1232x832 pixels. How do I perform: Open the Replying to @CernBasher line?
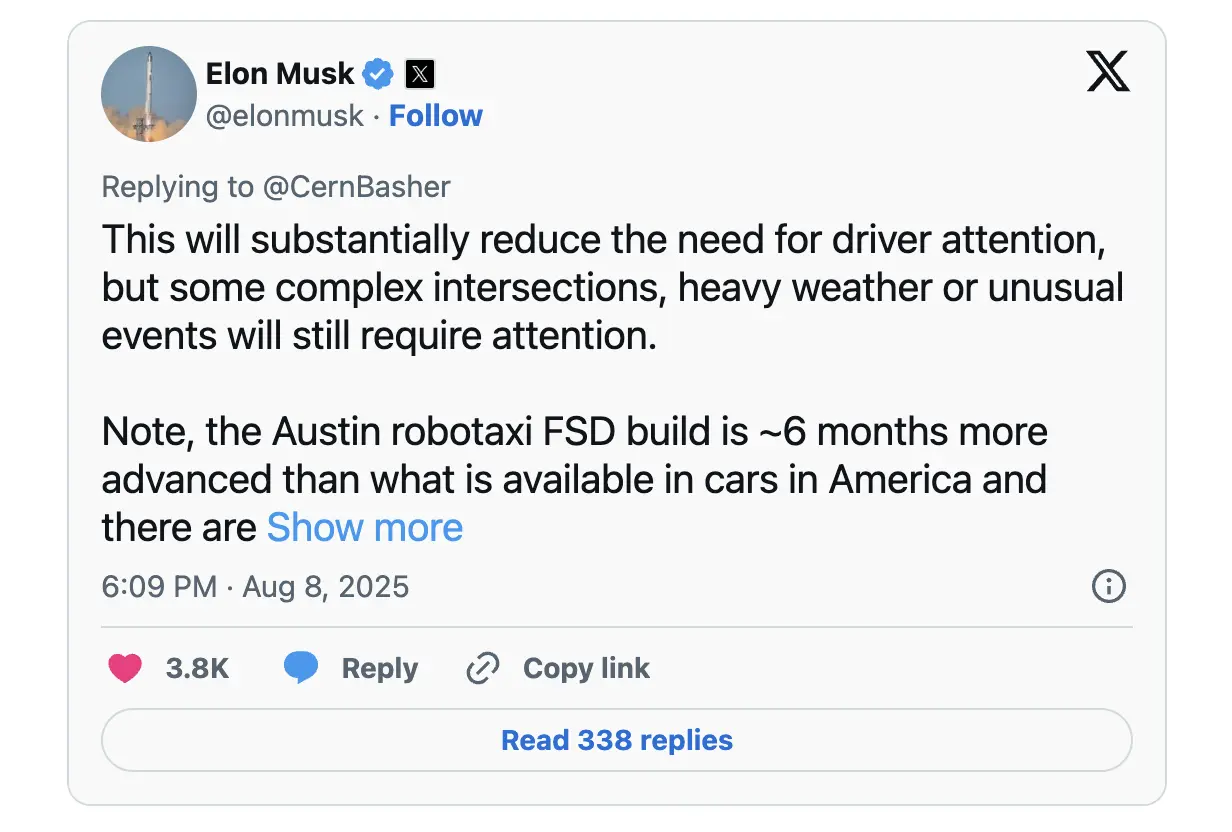276,186
